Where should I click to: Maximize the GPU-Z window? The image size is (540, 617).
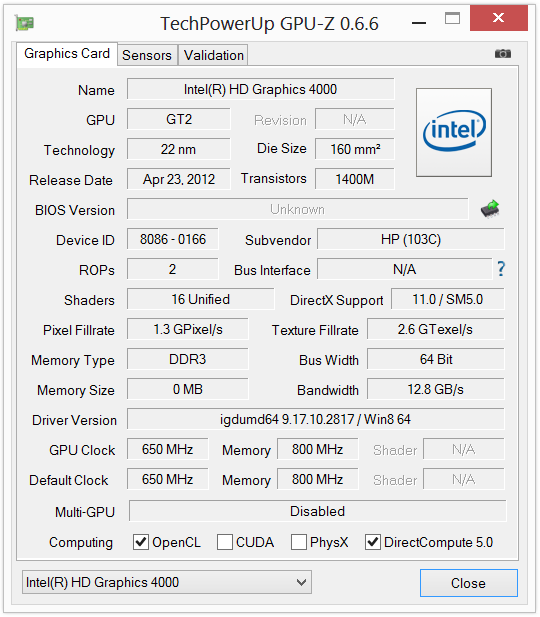point(452,18)
